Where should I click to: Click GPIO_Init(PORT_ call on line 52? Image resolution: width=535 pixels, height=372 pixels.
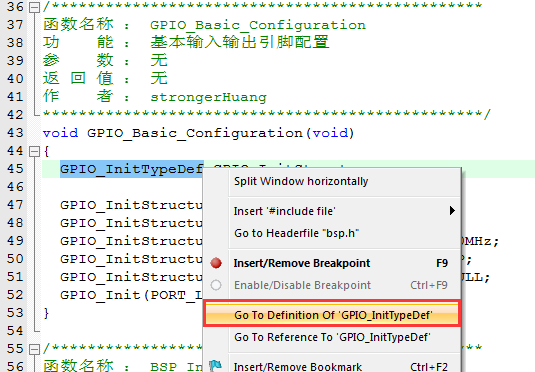point(131,295)
